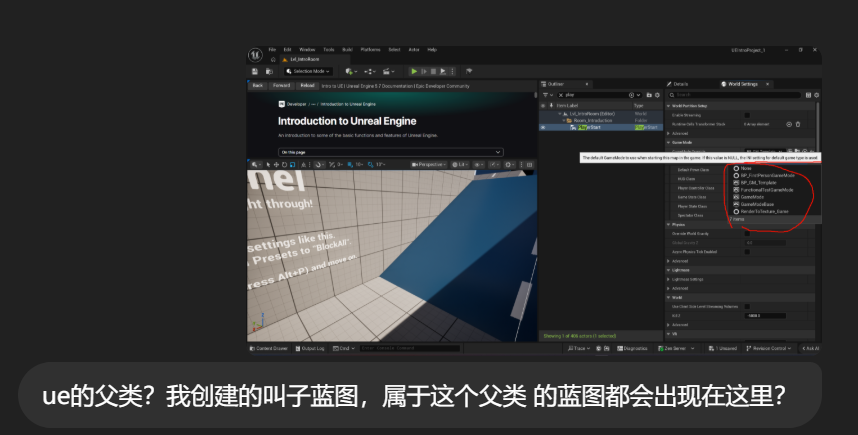Toggle visibility eye of PlayerStart
The image size is (858, 435).
tap(543, 127)
